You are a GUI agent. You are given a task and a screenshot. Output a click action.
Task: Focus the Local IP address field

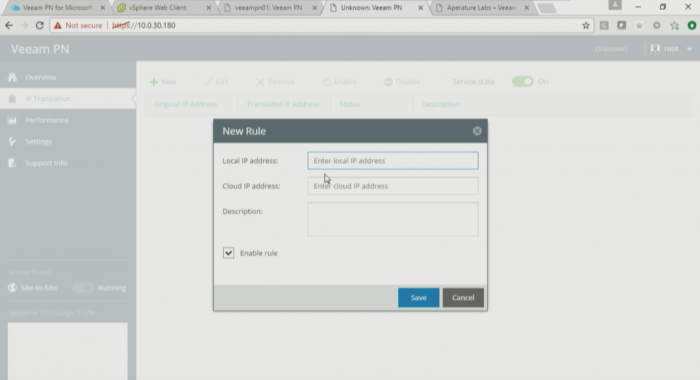(393, 161)
